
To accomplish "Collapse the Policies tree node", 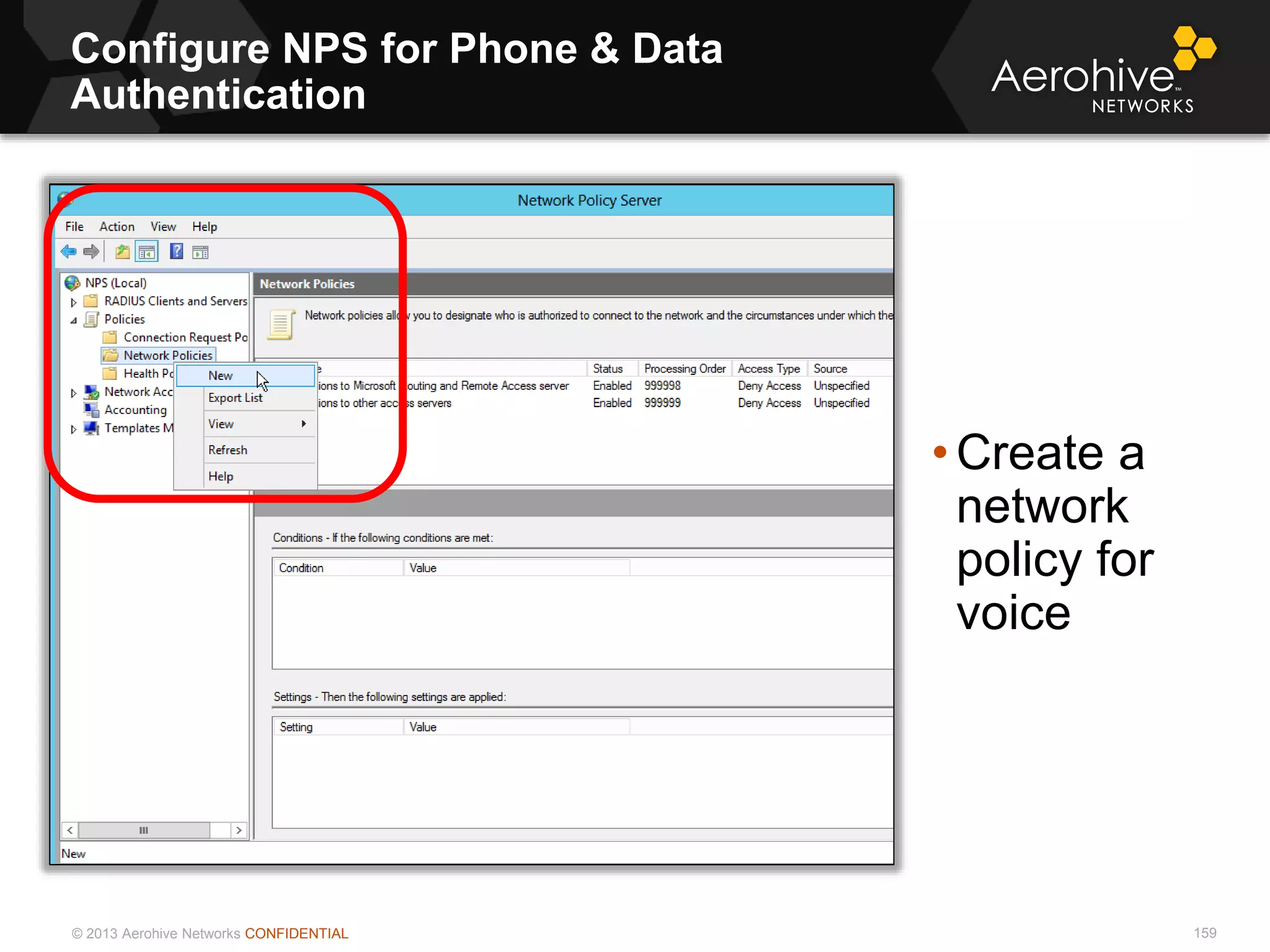I will tap(73, 320).
